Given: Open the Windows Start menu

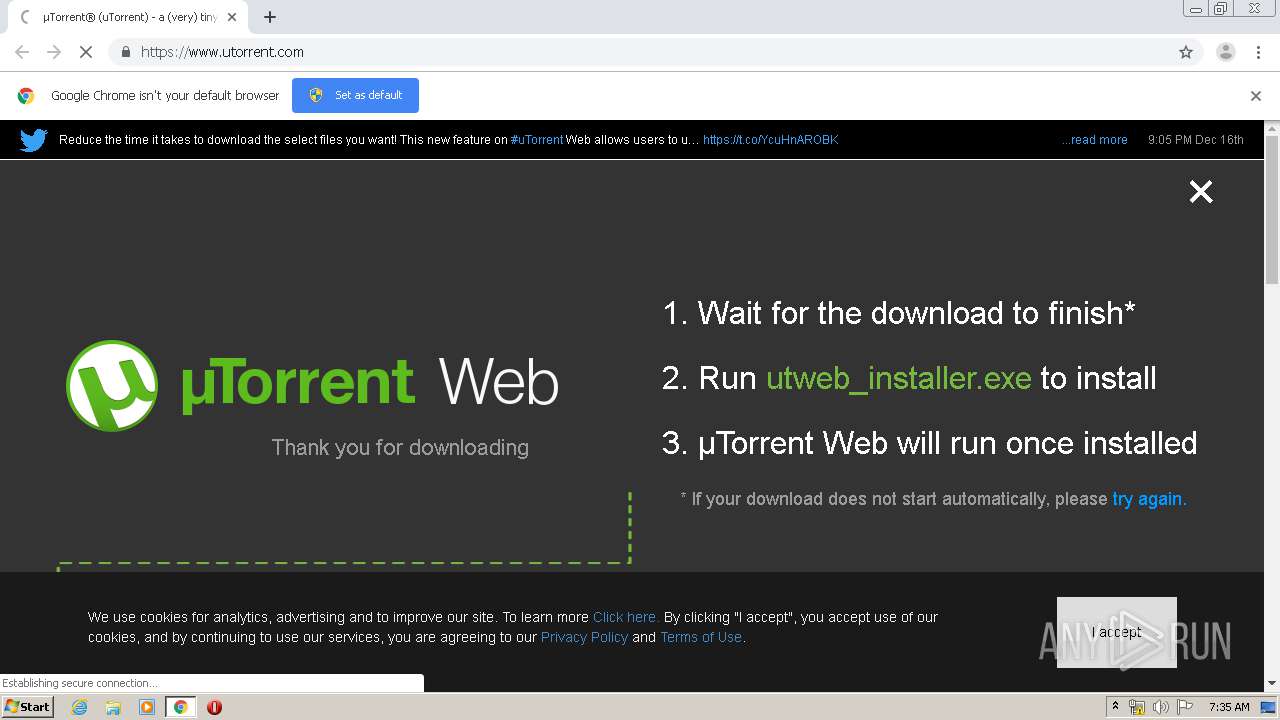Looking at the screenshot, I should pos(28,707).
